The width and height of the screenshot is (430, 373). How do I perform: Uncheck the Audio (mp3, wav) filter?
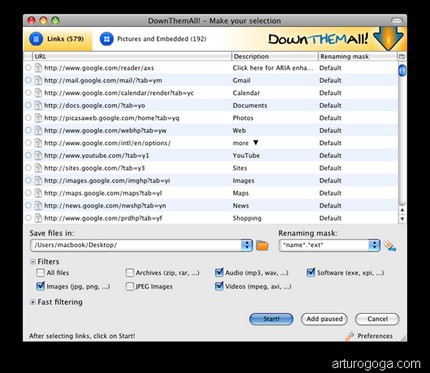[219, 273]
